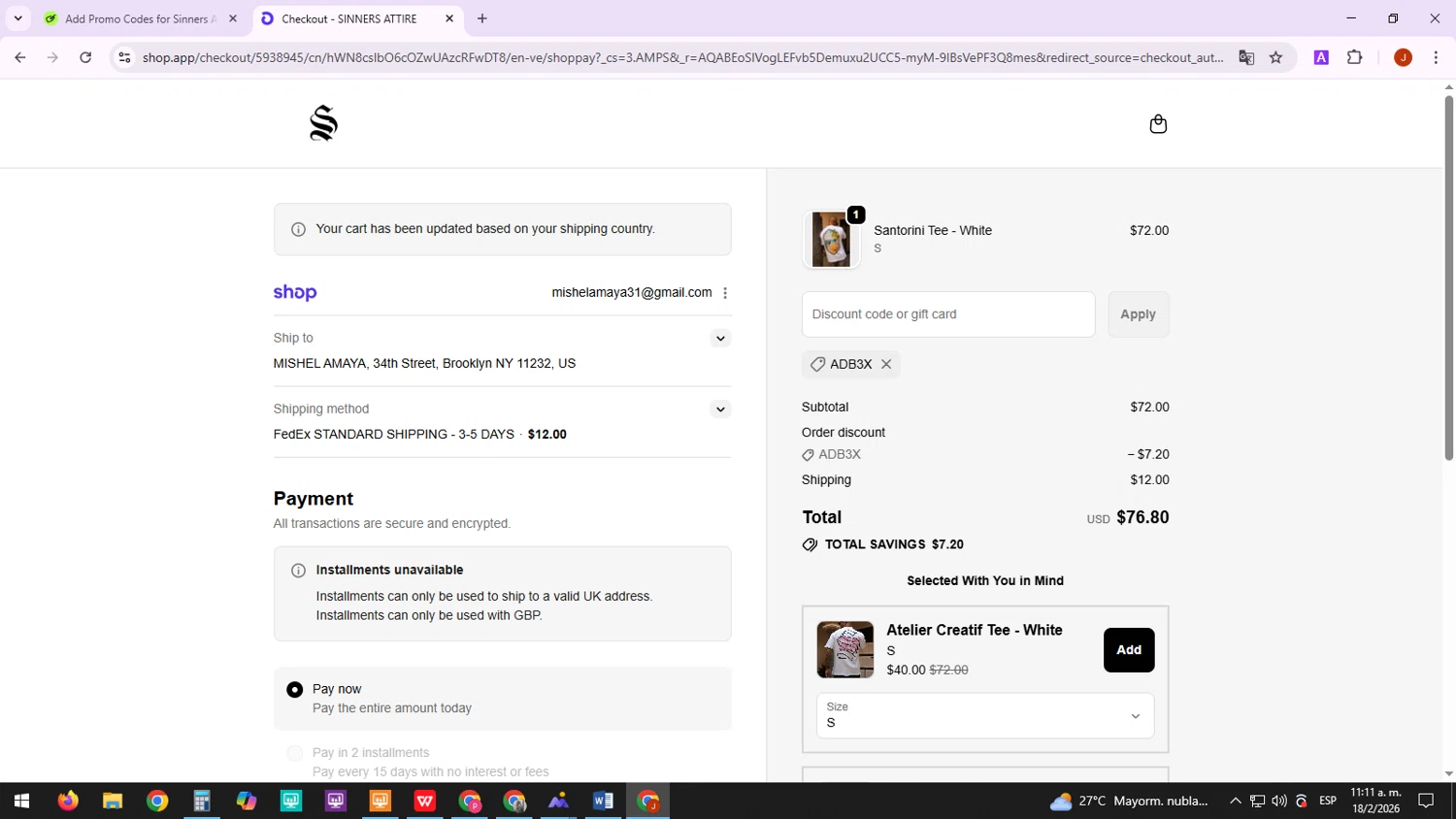Click the browser back arrow
This screenshot has height=819, width=1456.
point(20,57)
